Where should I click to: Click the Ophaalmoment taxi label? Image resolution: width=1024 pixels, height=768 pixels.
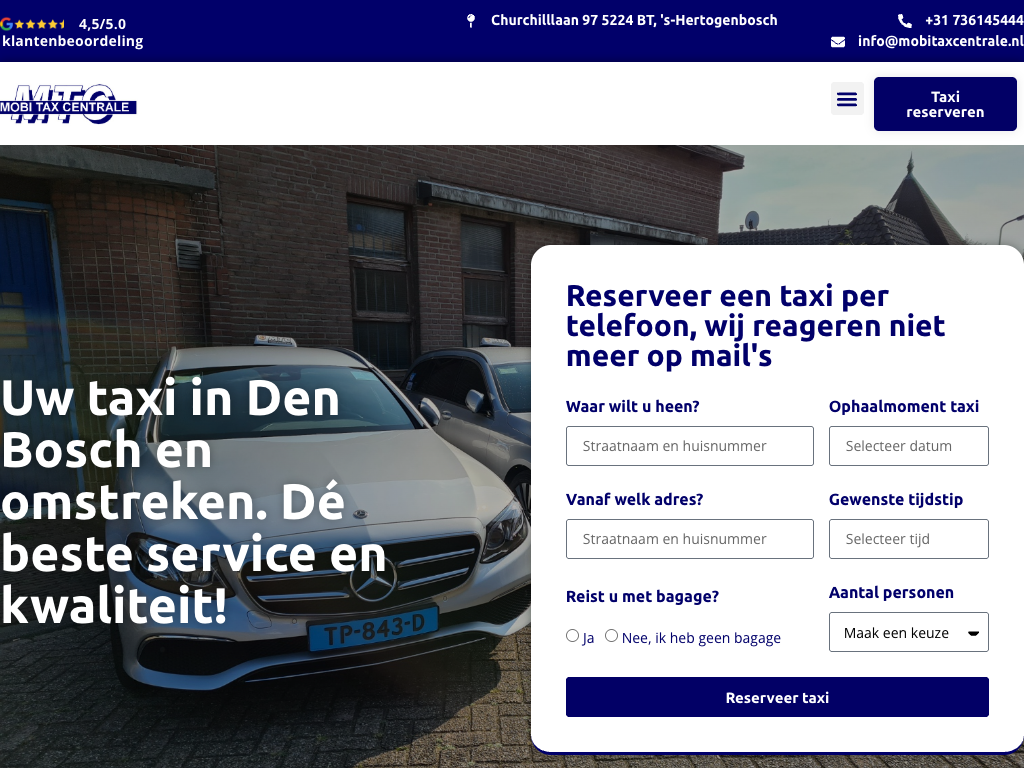point(904,406)
